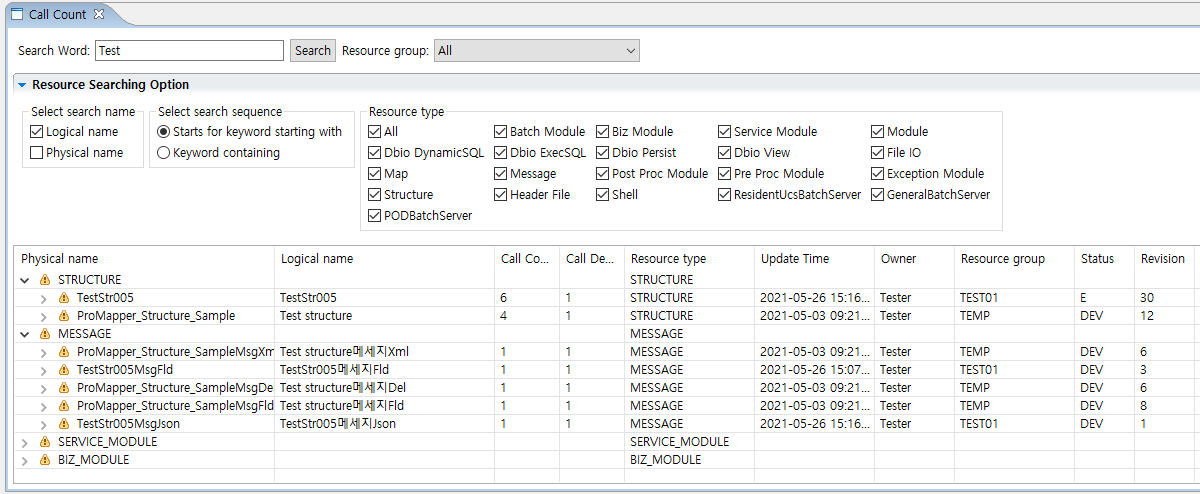Click the warning icon beside TestStr005MsgJson
The width and height of the screenshot is (1200, 494).
[64, 424]
